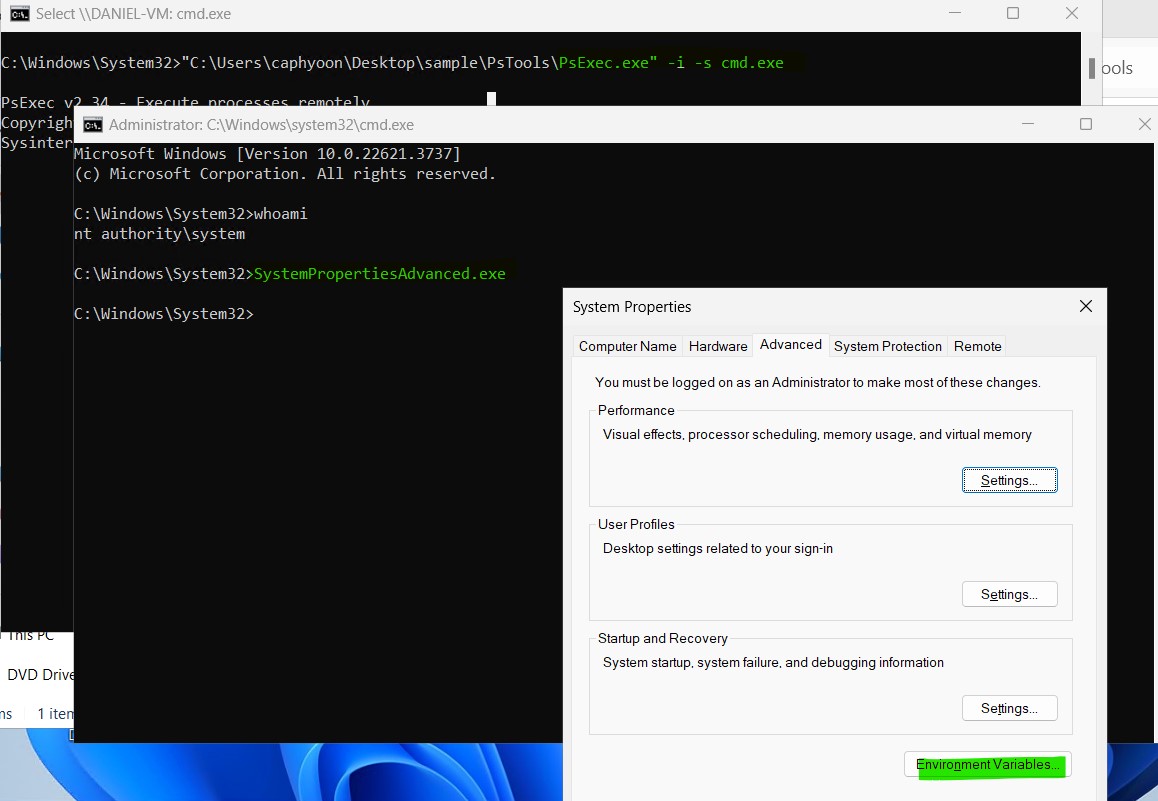Minimize the Administrator cmd.exe window
The height and width of the screenshot is (801, 1158).
tap(1027, 125)
